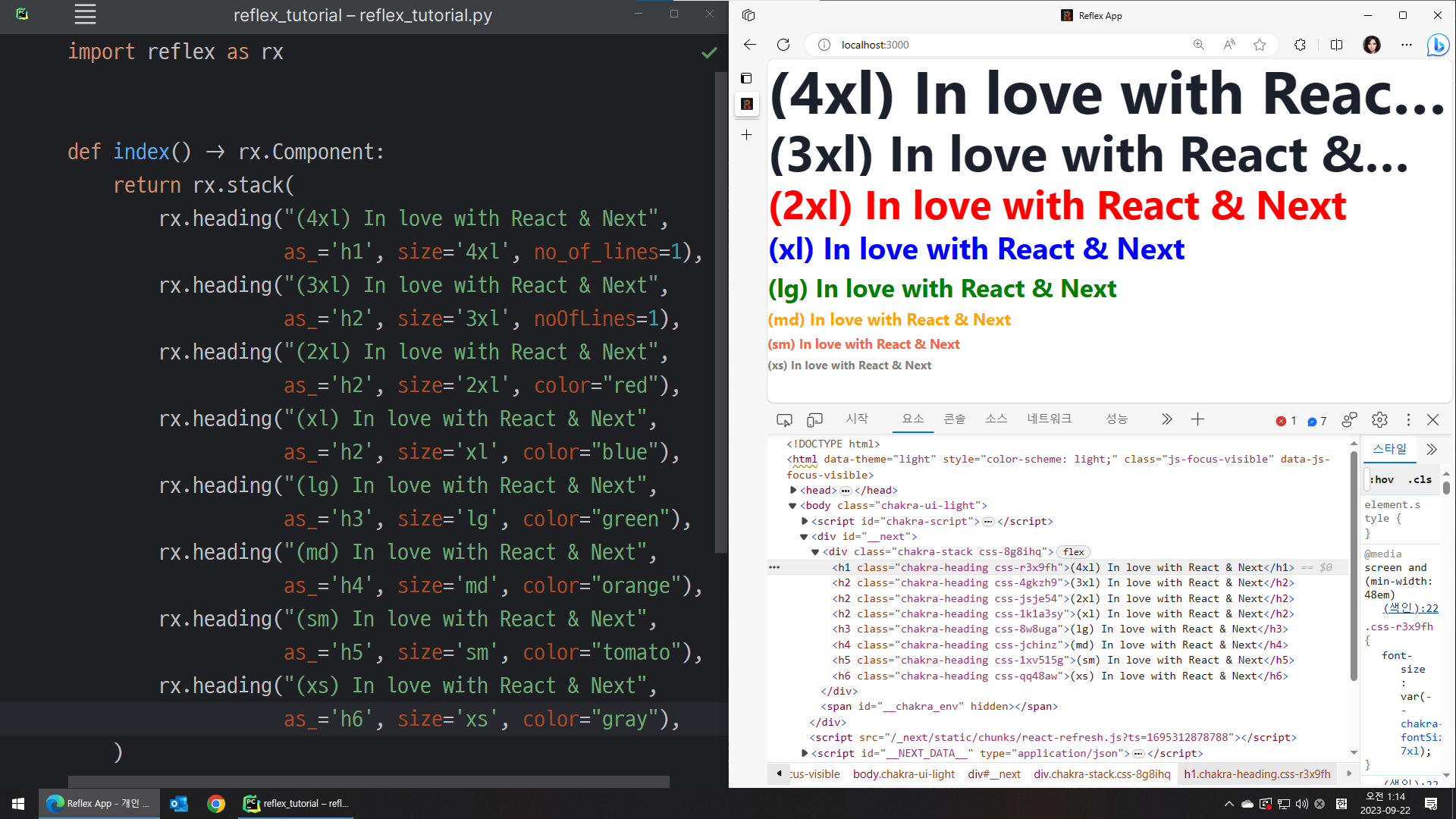Screen dimensions: 1456x819
Task: Toggle device emulation mode icon
Action: [x=814, y=419]
